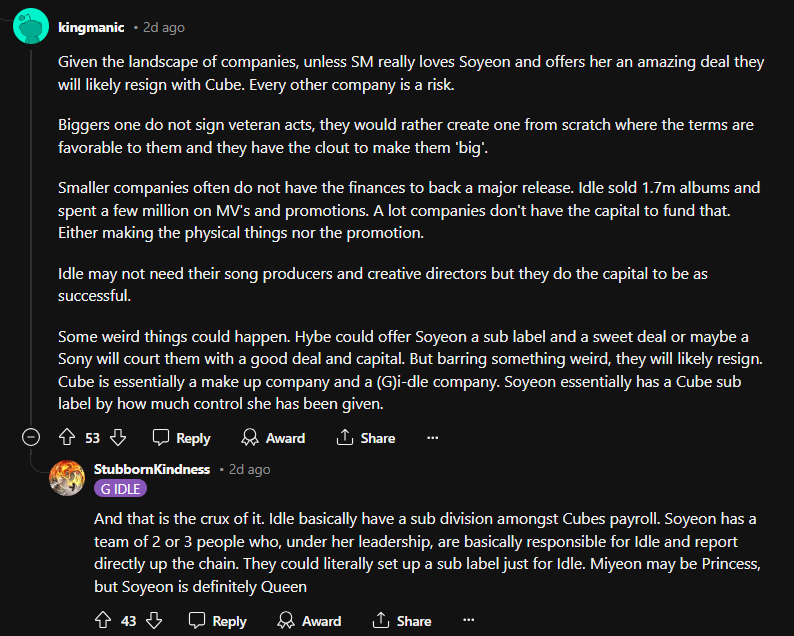Reply to StubbornKindness's comment
This screenshot has width=794, height=636.
coord(217,621)
